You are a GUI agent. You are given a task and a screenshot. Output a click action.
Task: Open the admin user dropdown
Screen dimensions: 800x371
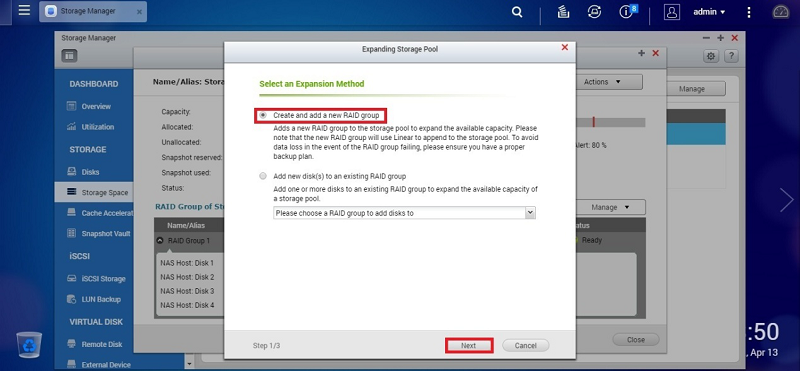pyautogui.click(x=709, y=12)
